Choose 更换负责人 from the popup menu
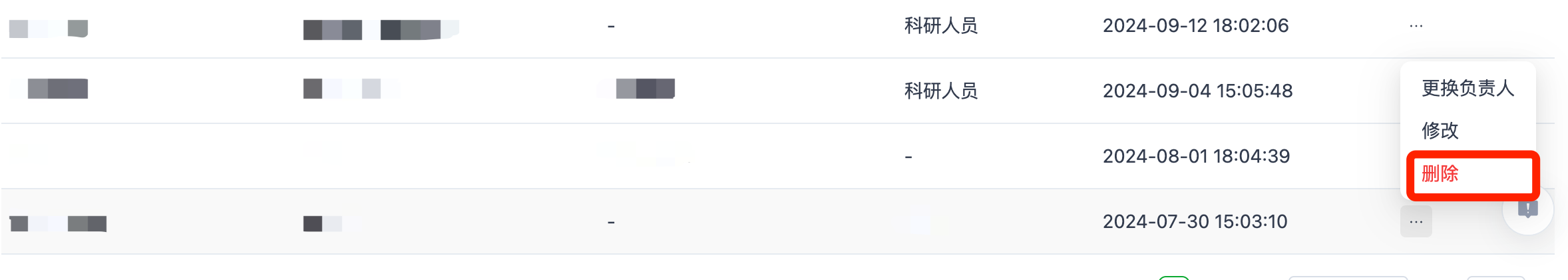Image resolution: width=1568 pixels, height=280 pixels. (x=1468, y=88)
